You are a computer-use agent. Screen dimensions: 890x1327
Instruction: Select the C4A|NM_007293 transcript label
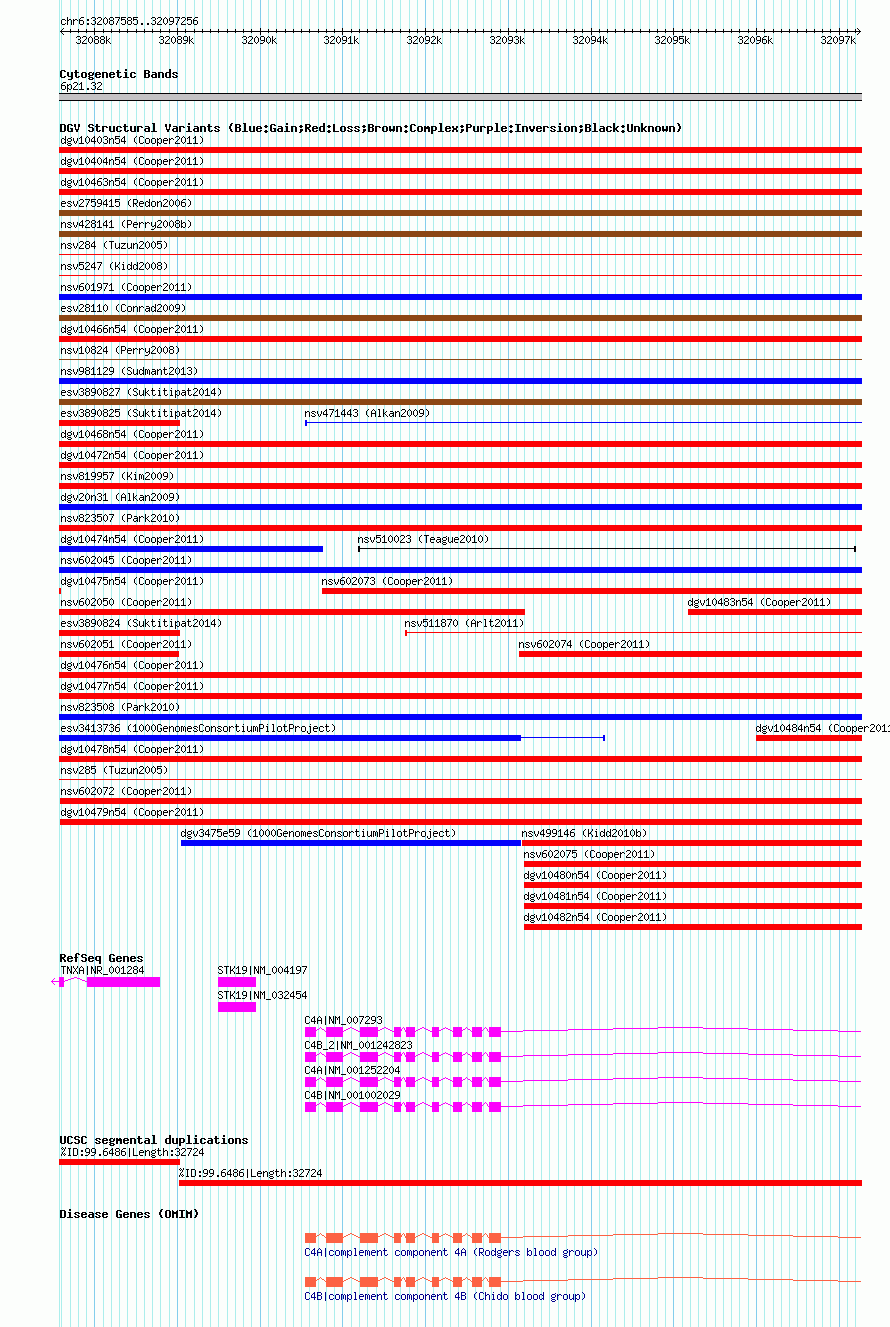(344, 1020)
